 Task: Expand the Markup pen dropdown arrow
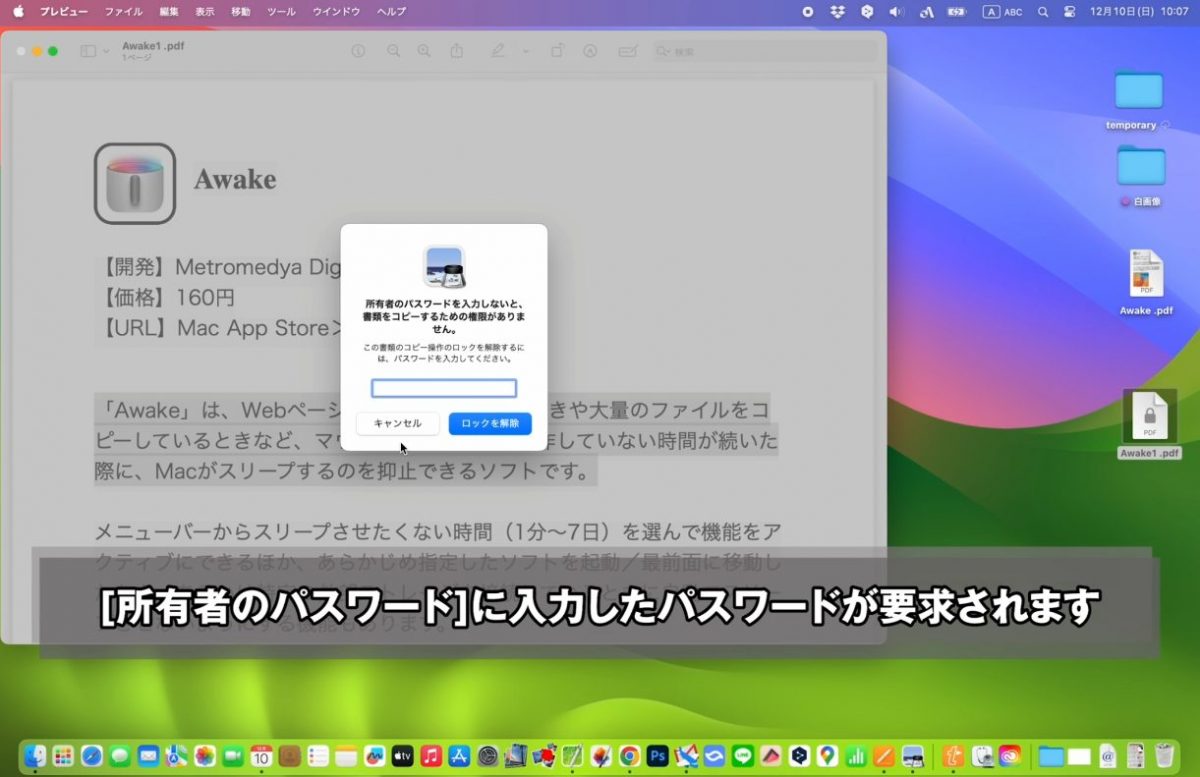526,51
